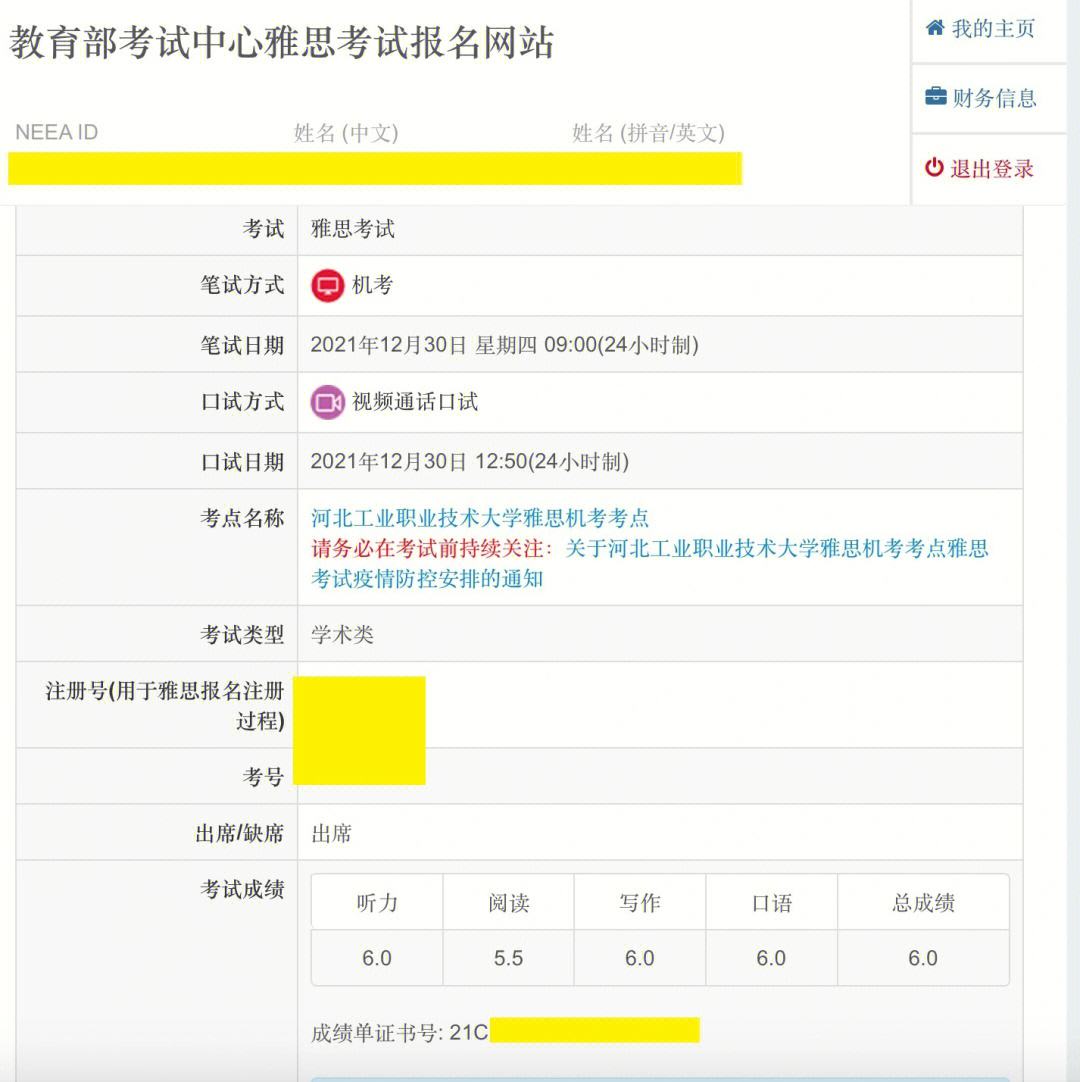Viewport: 1080px width, 1082px height.
Task: Click the NEEA ID column label
Action: coord(57,132)
